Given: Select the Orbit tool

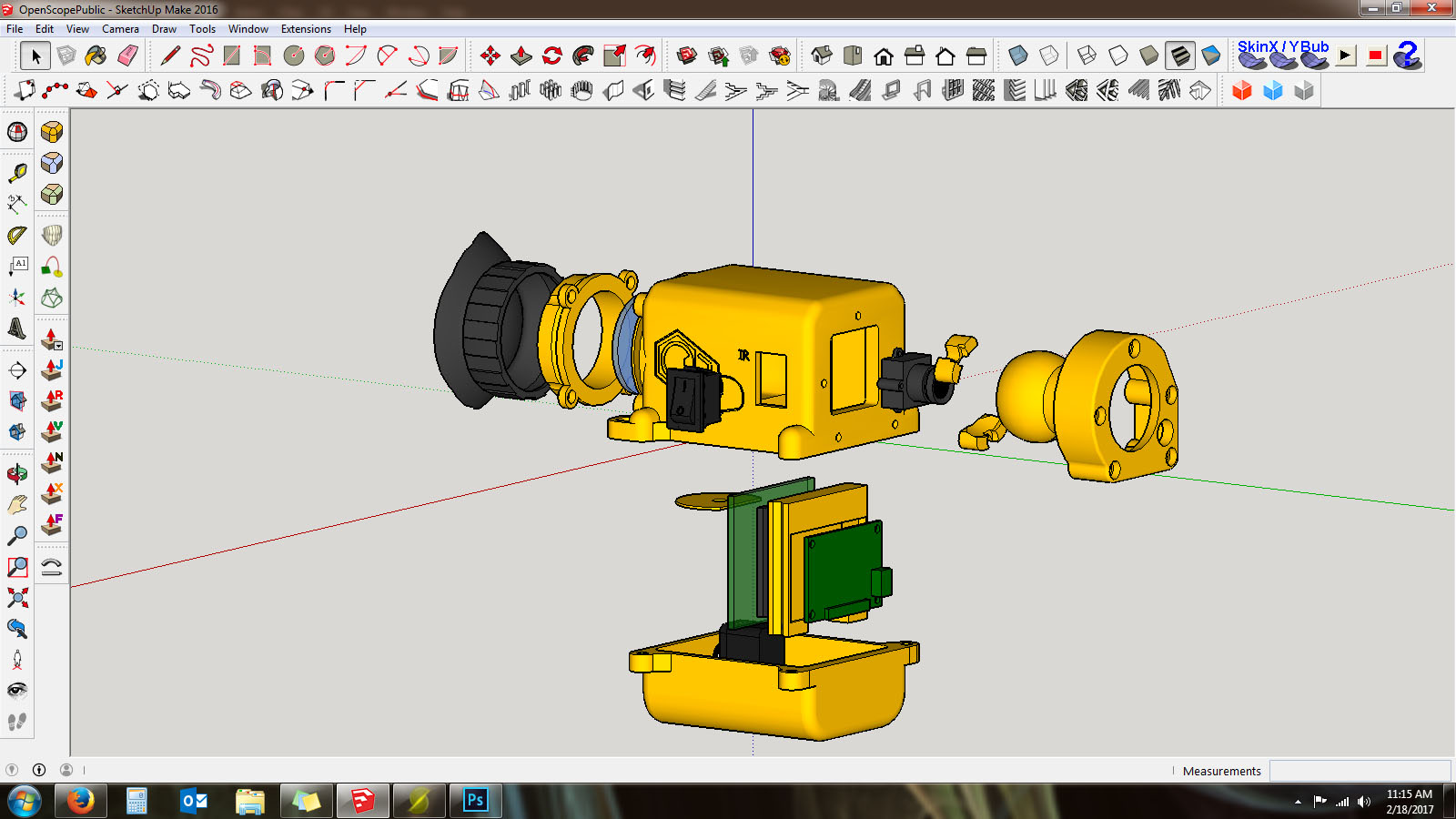Looking at the screenshot, I should click(17, 474).
